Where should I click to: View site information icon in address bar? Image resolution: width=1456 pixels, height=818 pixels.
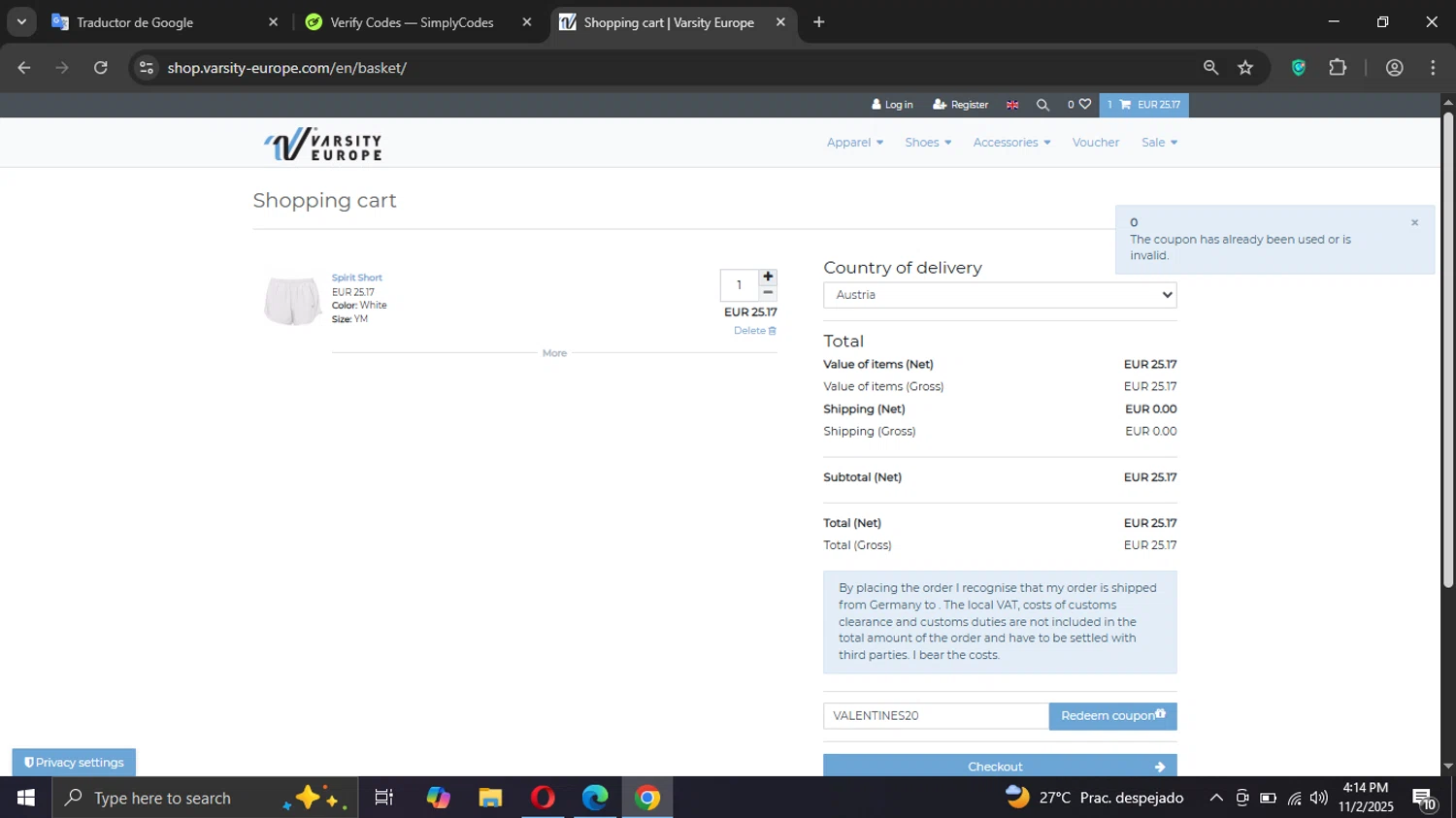pyautogui.click(x=147, y=68)
